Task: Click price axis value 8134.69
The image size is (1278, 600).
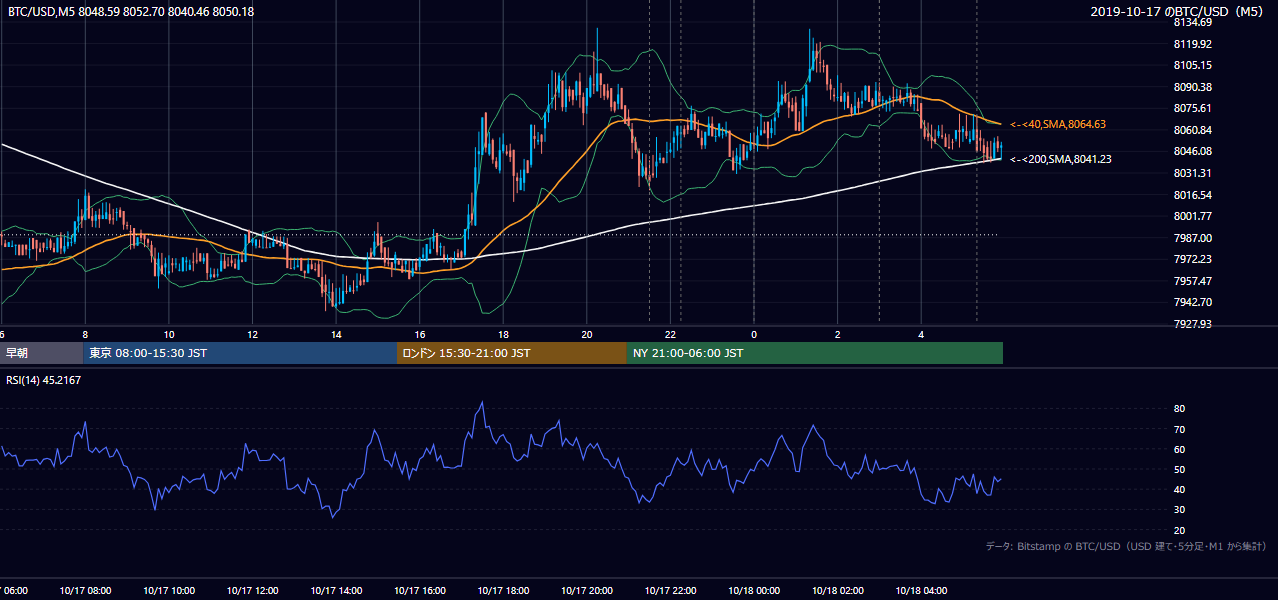Action: tap(1192, 22)
